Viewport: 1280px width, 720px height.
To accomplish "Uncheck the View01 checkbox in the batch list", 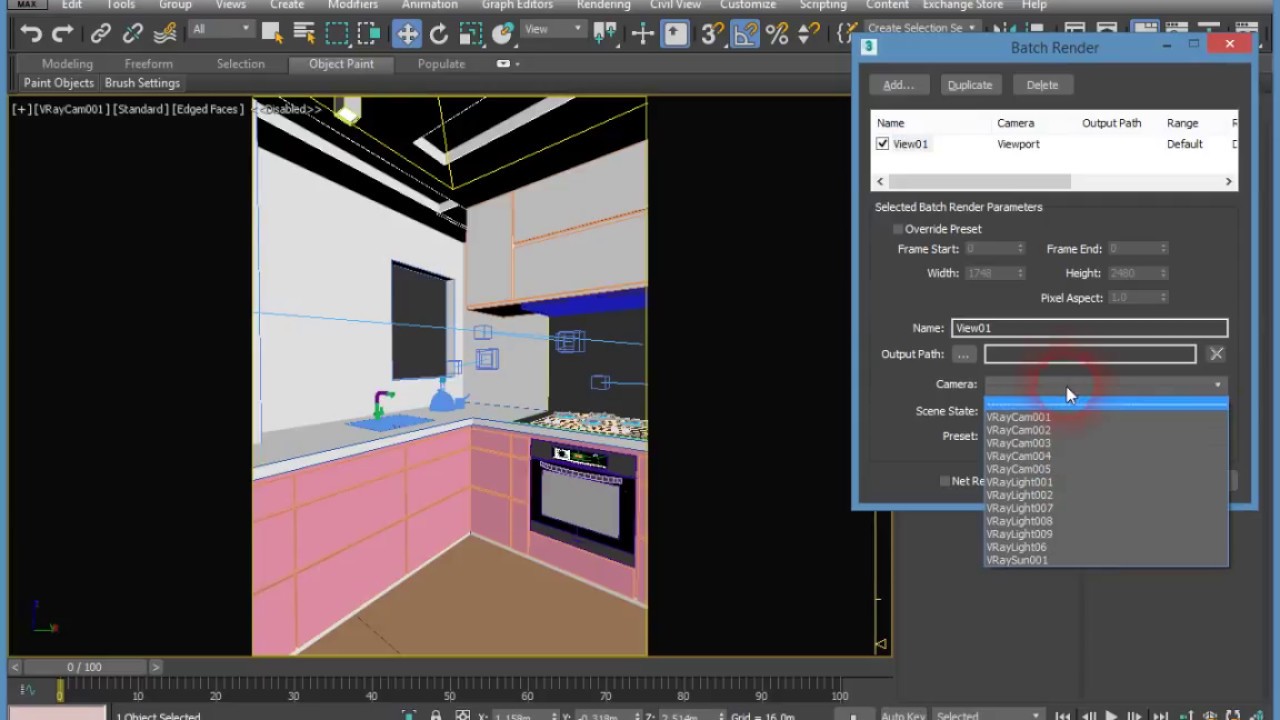I will pos(882,144).
